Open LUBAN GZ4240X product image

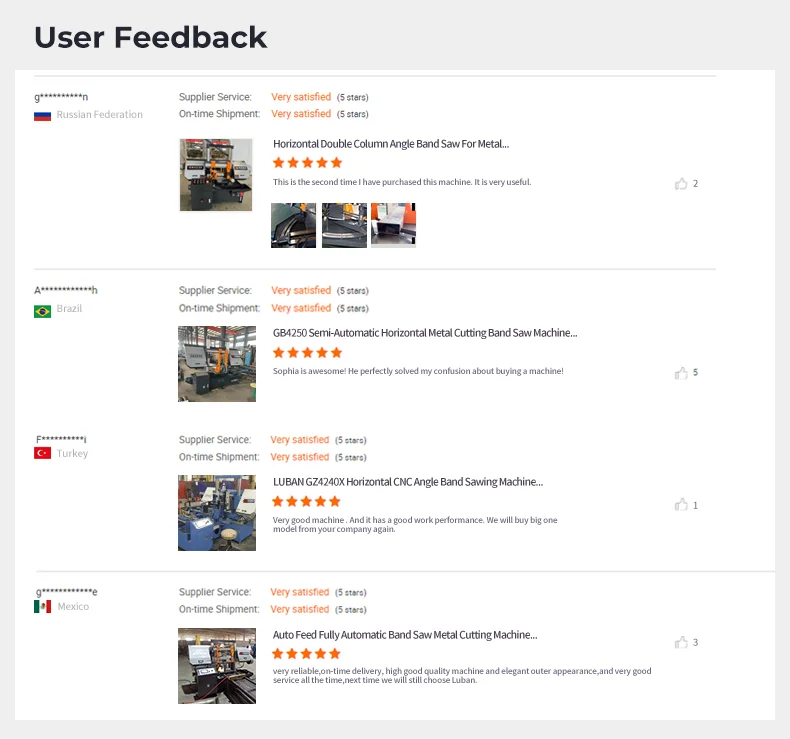coord(217,513)
